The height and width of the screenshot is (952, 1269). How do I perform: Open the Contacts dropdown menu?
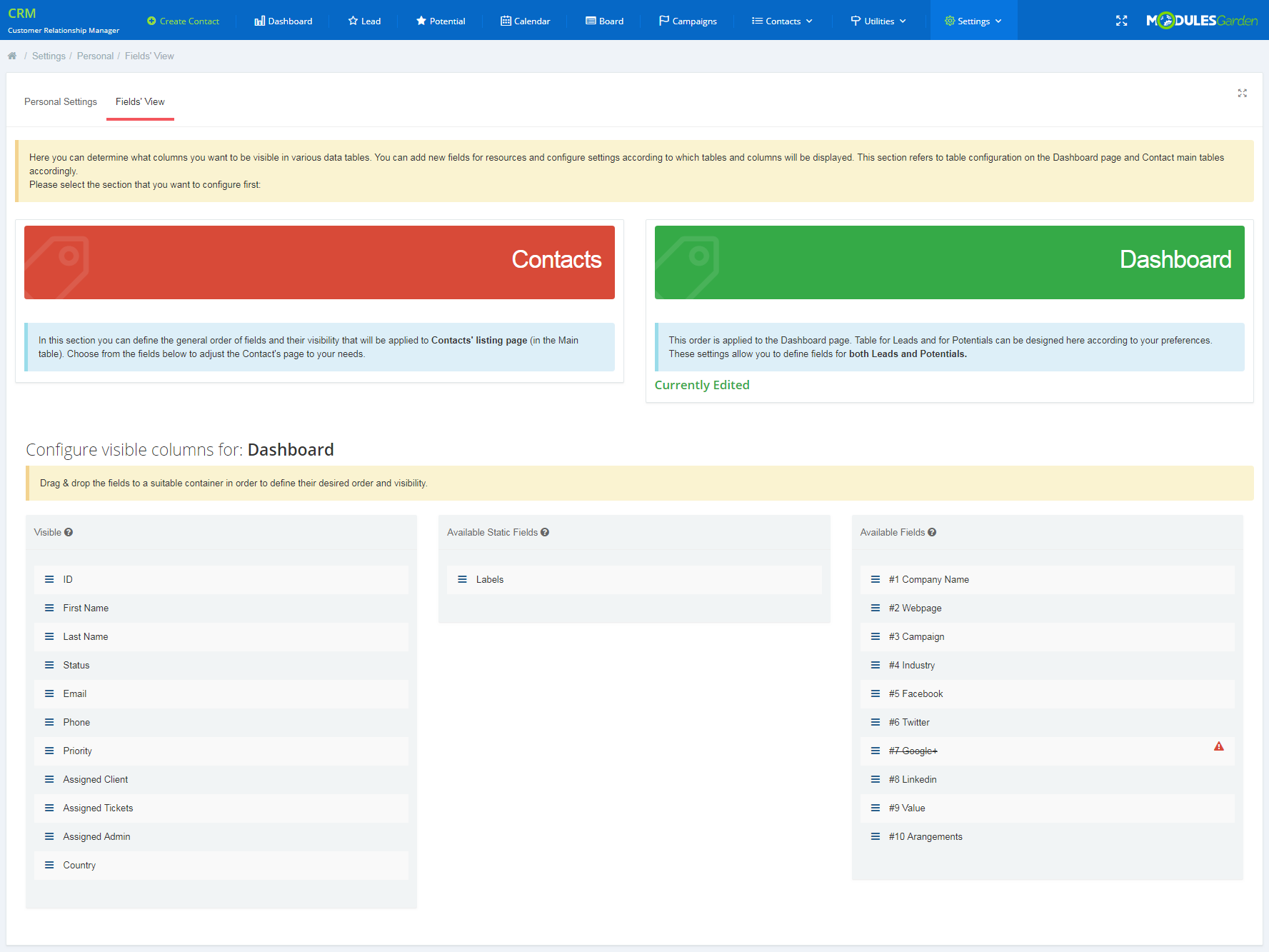pos(782,21)
